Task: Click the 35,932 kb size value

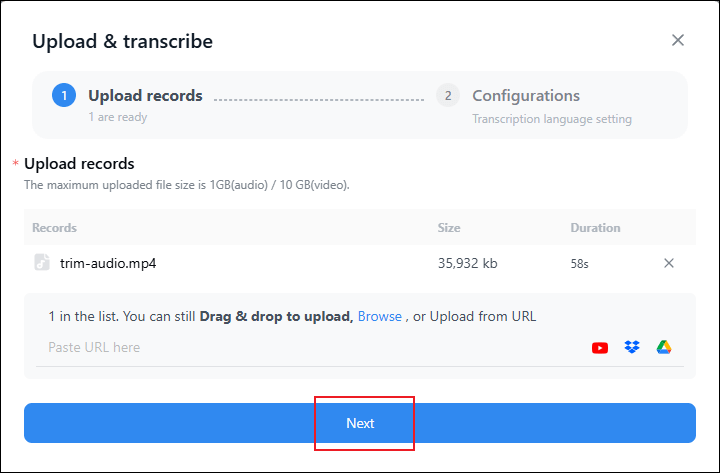Action: point(468,264)
